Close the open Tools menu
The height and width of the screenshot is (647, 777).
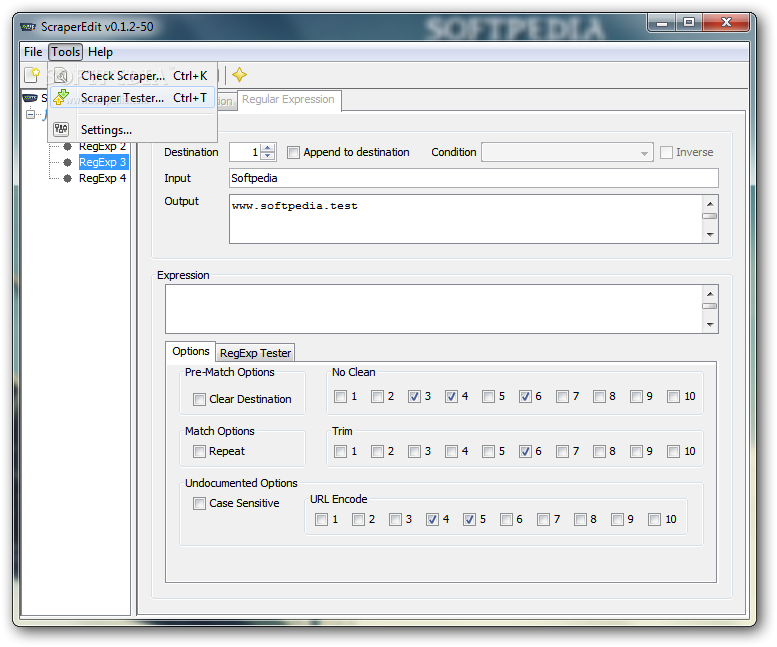pos(65,52)
